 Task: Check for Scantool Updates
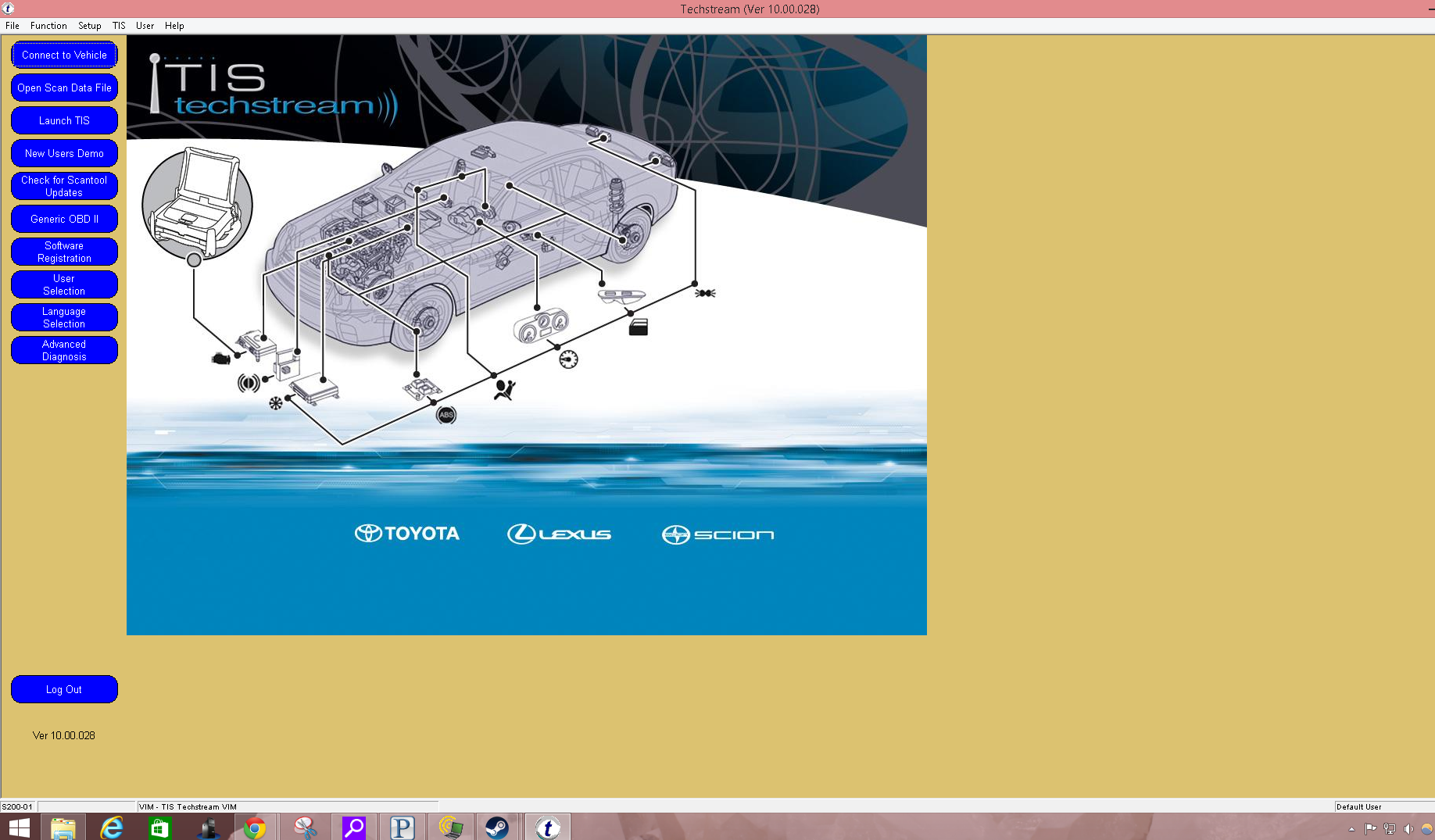click(64, 186)
